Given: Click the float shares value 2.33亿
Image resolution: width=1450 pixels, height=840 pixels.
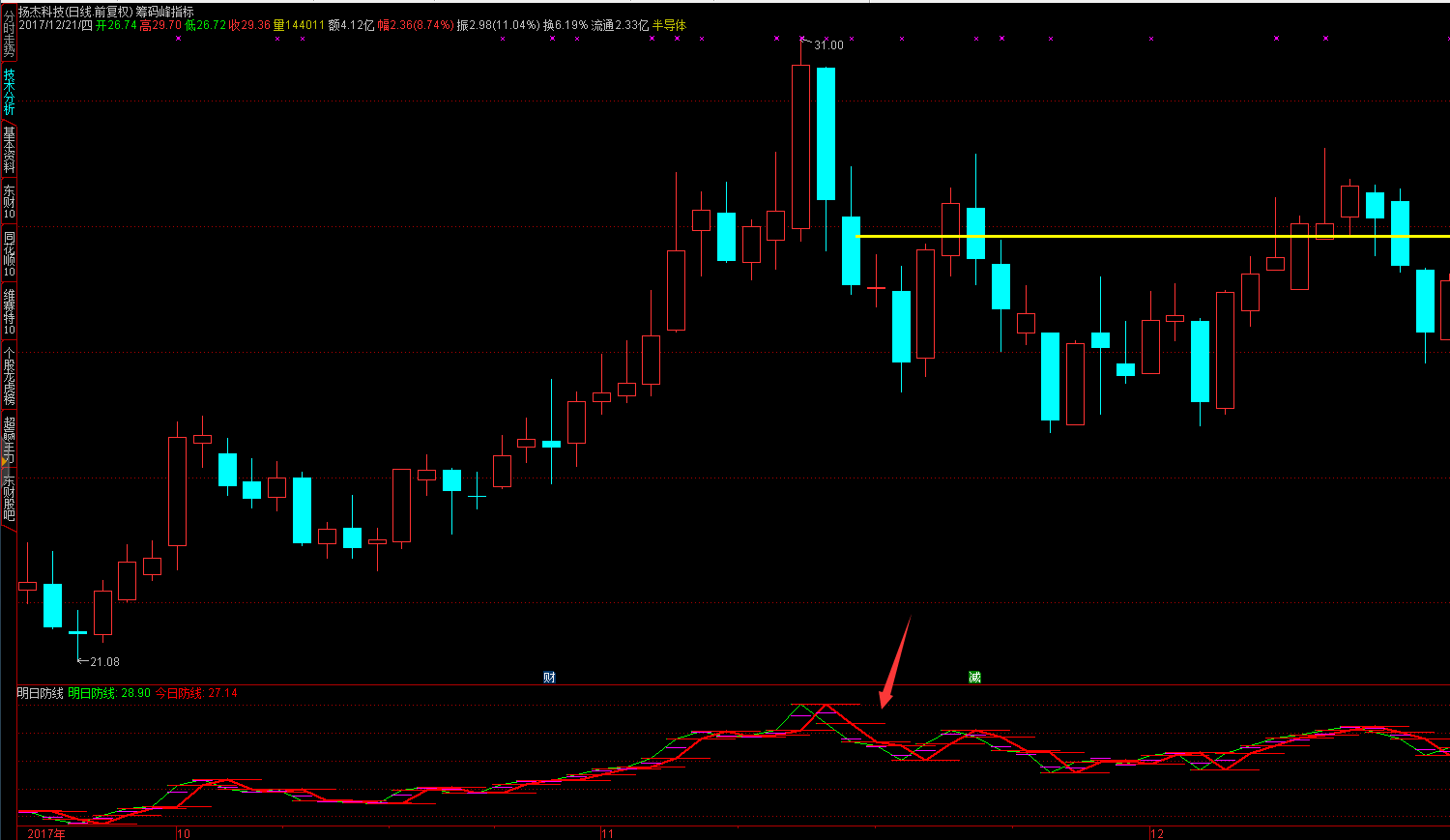Looking at the screenshot, I should (632, 25).
